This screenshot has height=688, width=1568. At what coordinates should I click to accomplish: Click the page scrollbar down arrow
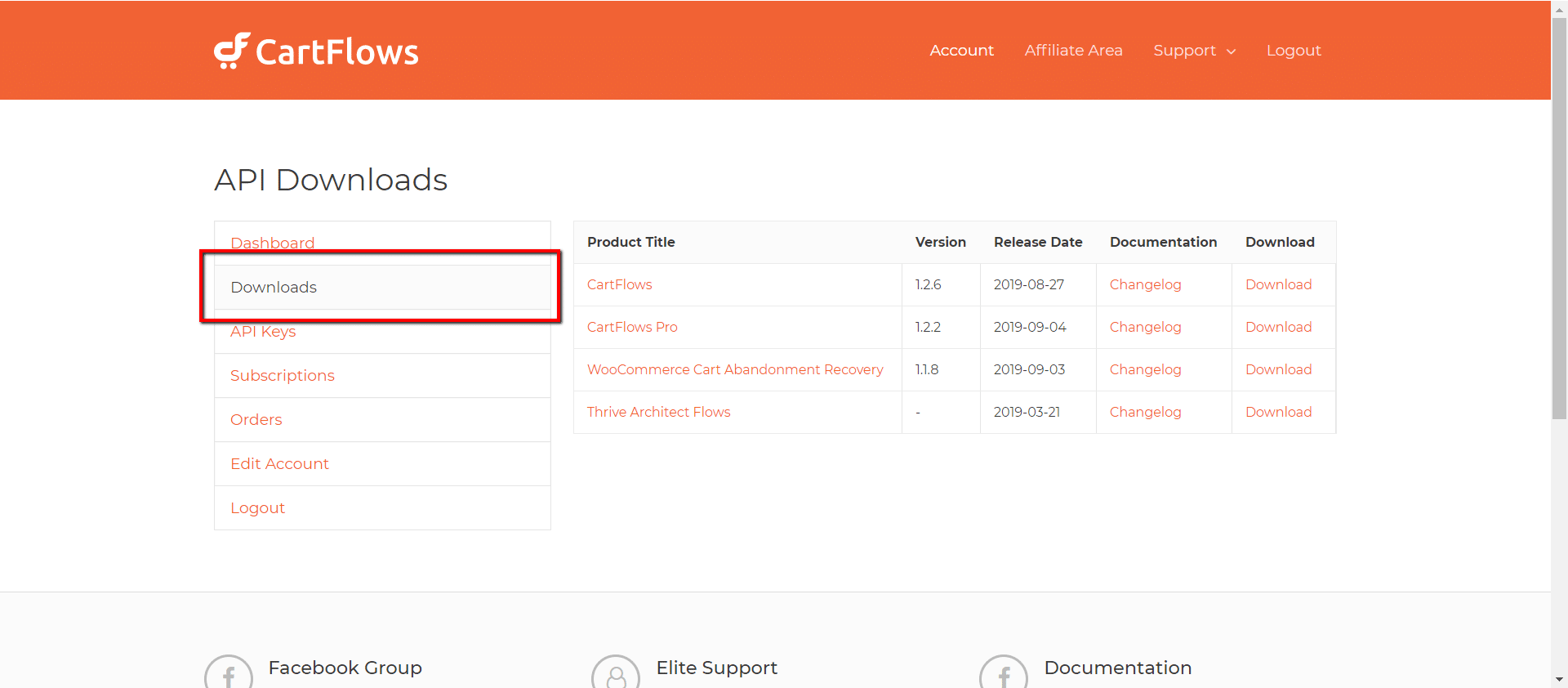pos(1559,679)
